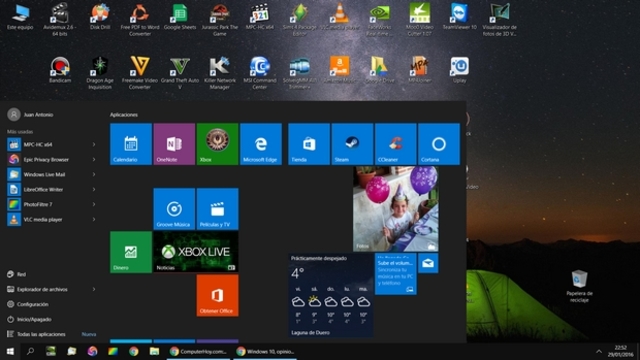The image size is (640, 360).
Task: Open the small Mail tile
Action: [x=428, y=263]
